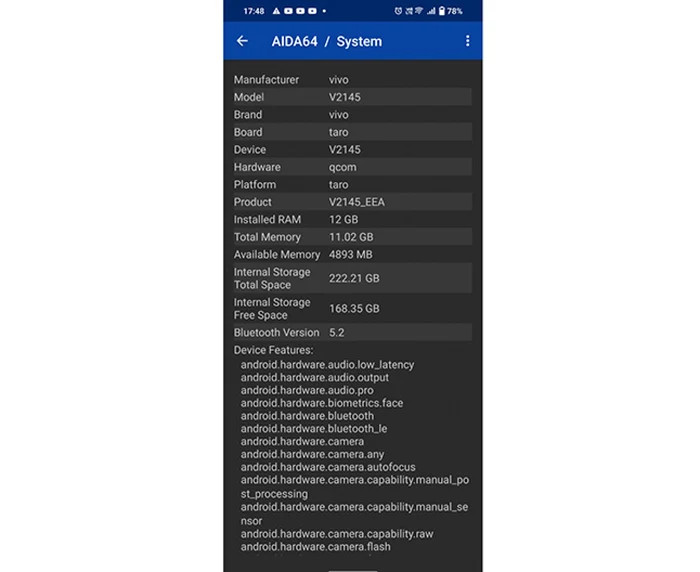Tap android.hardware.audio.output feature line
700x572 pixels.
click(315, 378)
